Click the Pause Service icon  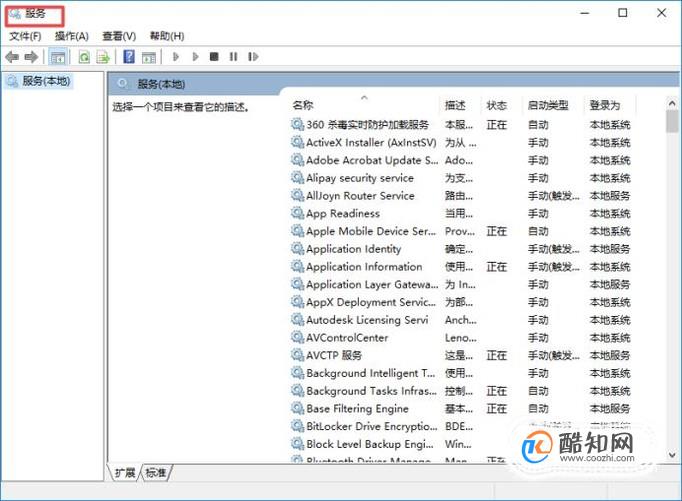tap(234, 57)
